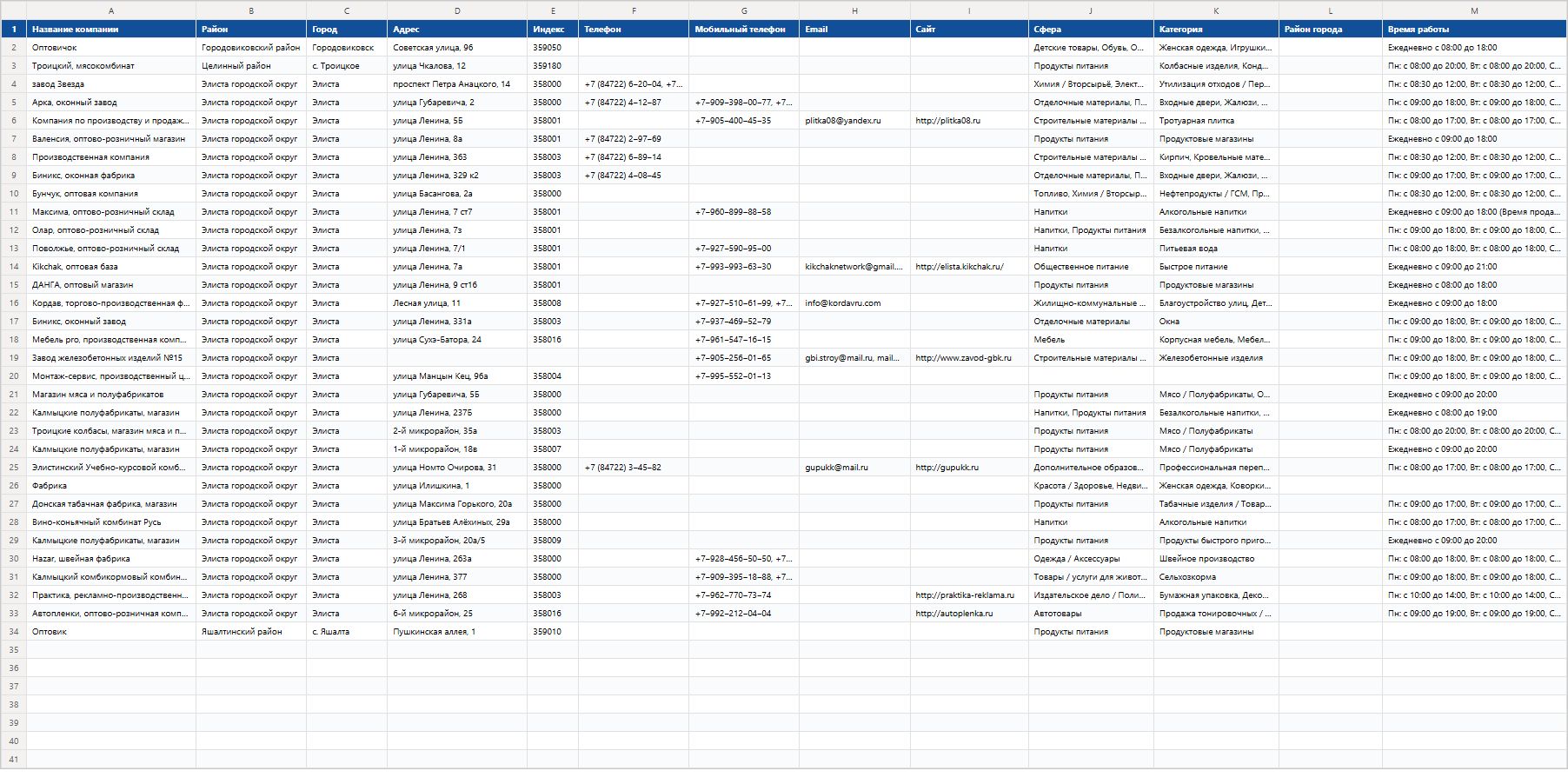1568x784 pixels.
Task: Click the 'Название компании' header cell
Action: point(111,30)
